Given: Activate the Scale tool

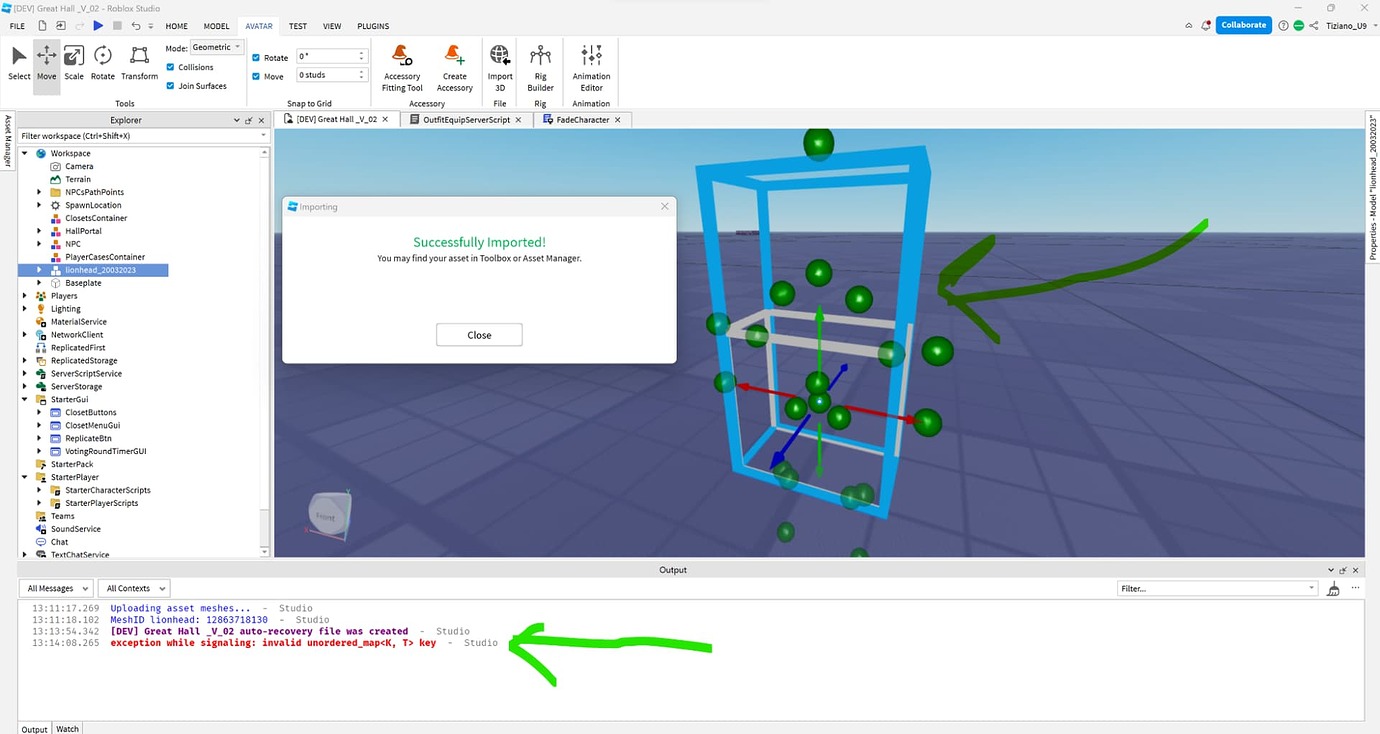Looking at the screenshot, I should [73, 62].
